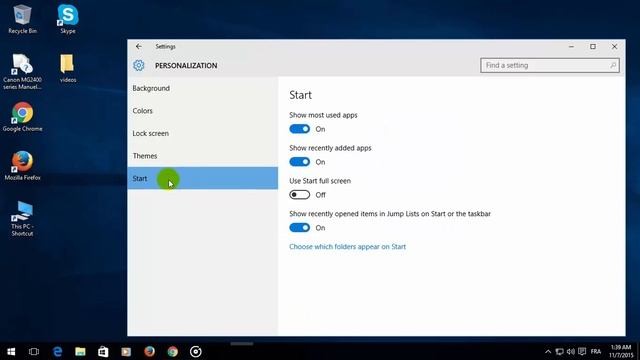640x360 pixels.
Task: Close the Settings window
Action: 614,47
